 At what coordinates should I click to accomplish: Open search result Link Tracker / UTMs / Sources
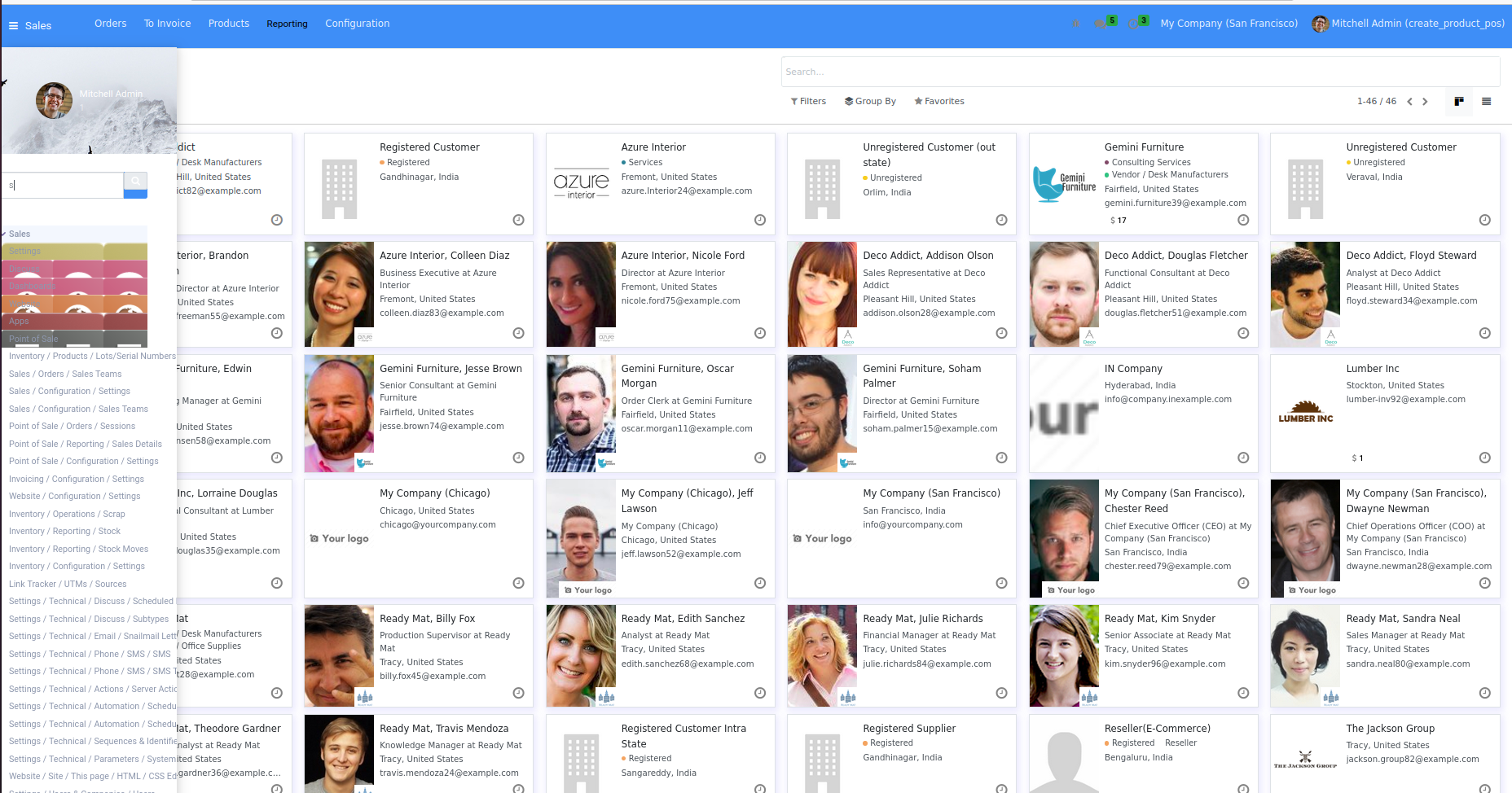pyautogui.click(x=68, y=585)
